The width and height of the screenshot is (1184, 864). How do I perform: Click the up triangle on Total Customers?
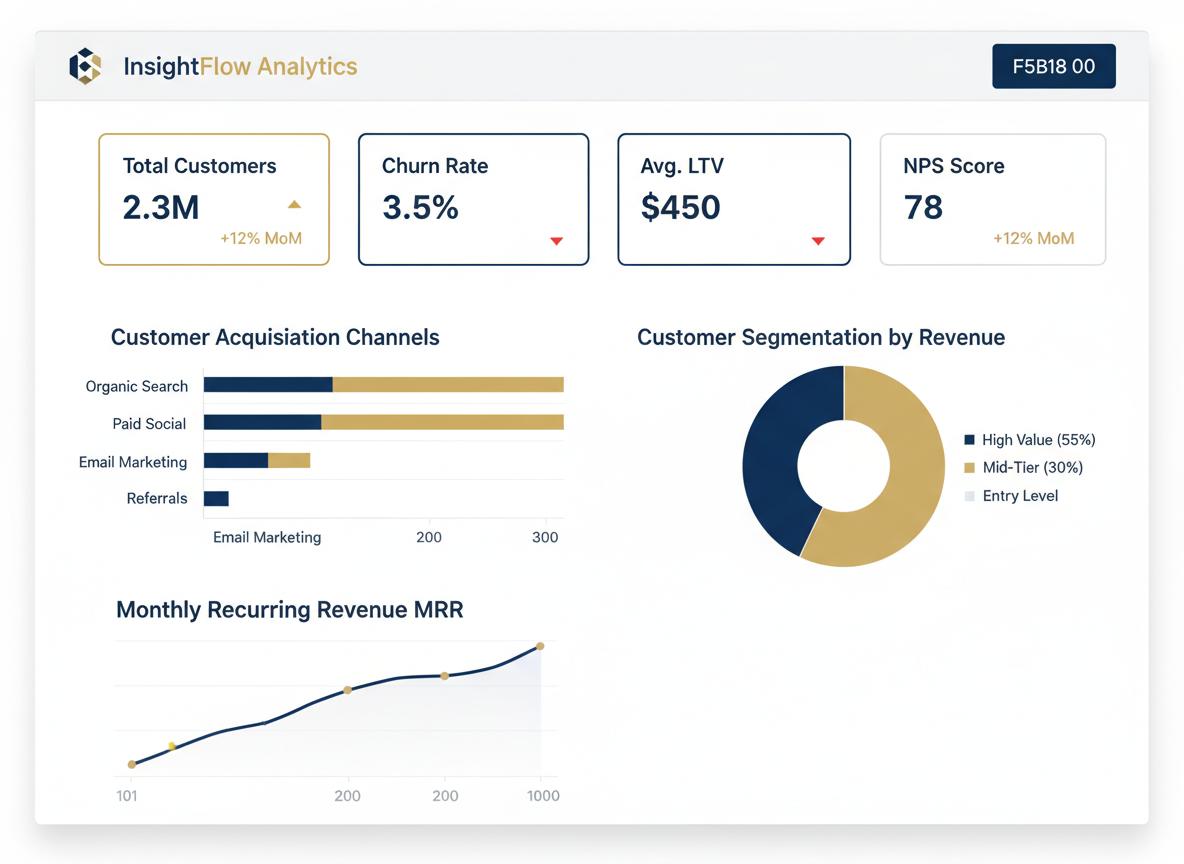pos(294,204)
